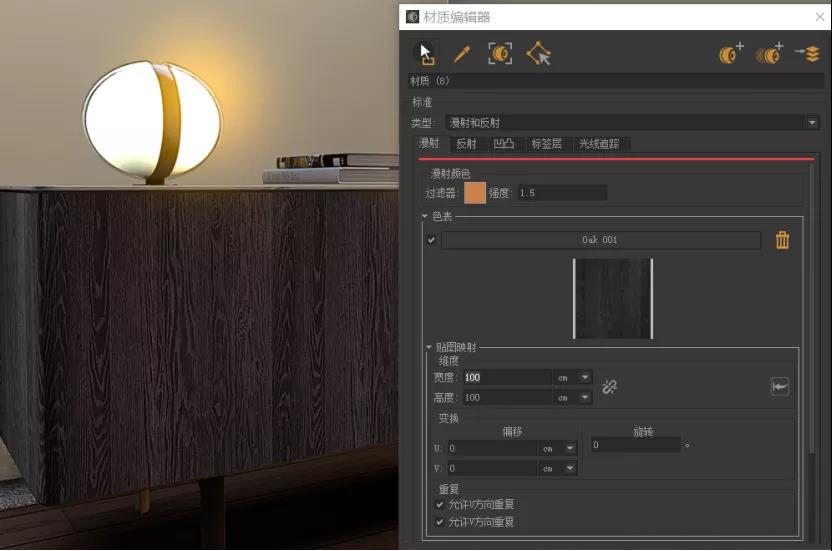The height and width of the screenshot is (551, 832).
Task: Open the 光线追踪 tab
Action: pos(600,144)
